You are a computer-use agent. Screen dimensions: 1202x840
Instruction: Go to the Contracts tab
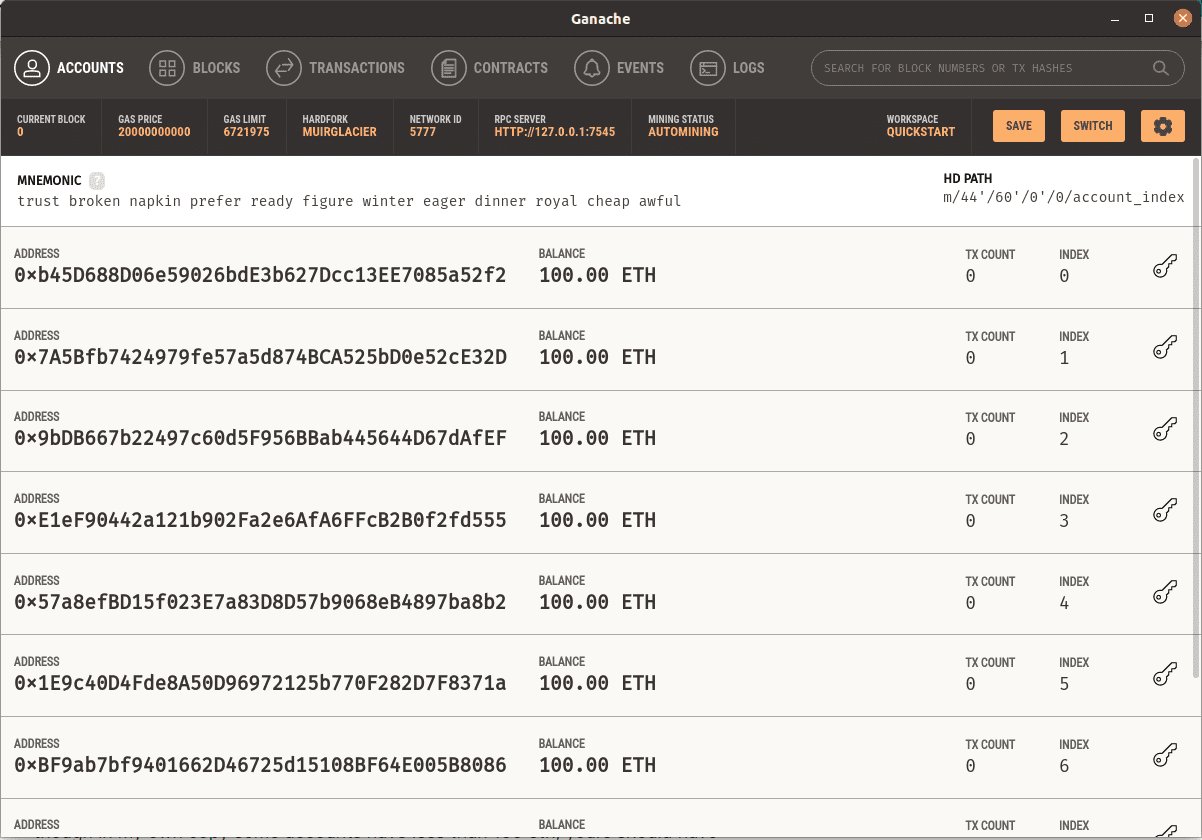click(490, 68)
